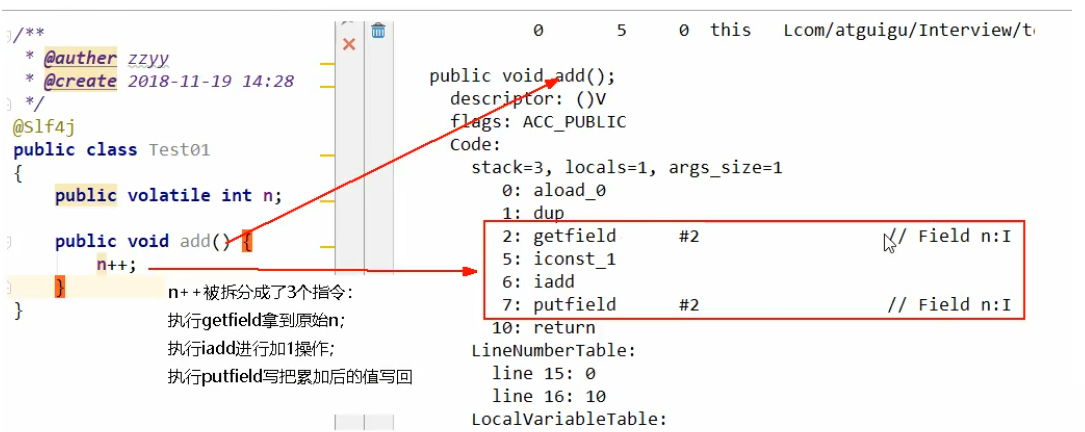Click the red X close icon
This screenshot has height=432, width=1085.
pos(349,44)
